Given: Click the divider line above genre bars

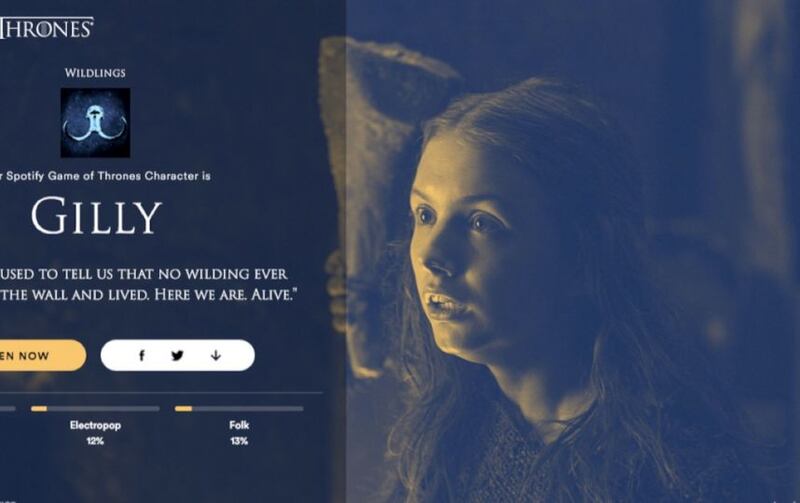Looking at the screenshot, I should click(161, 393).
